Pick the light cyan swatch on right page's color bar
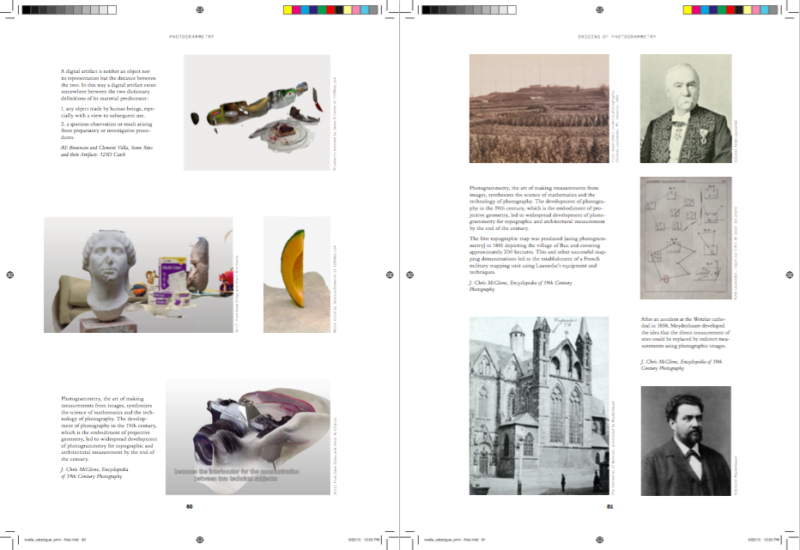The image size is (800, 550). 765,10
